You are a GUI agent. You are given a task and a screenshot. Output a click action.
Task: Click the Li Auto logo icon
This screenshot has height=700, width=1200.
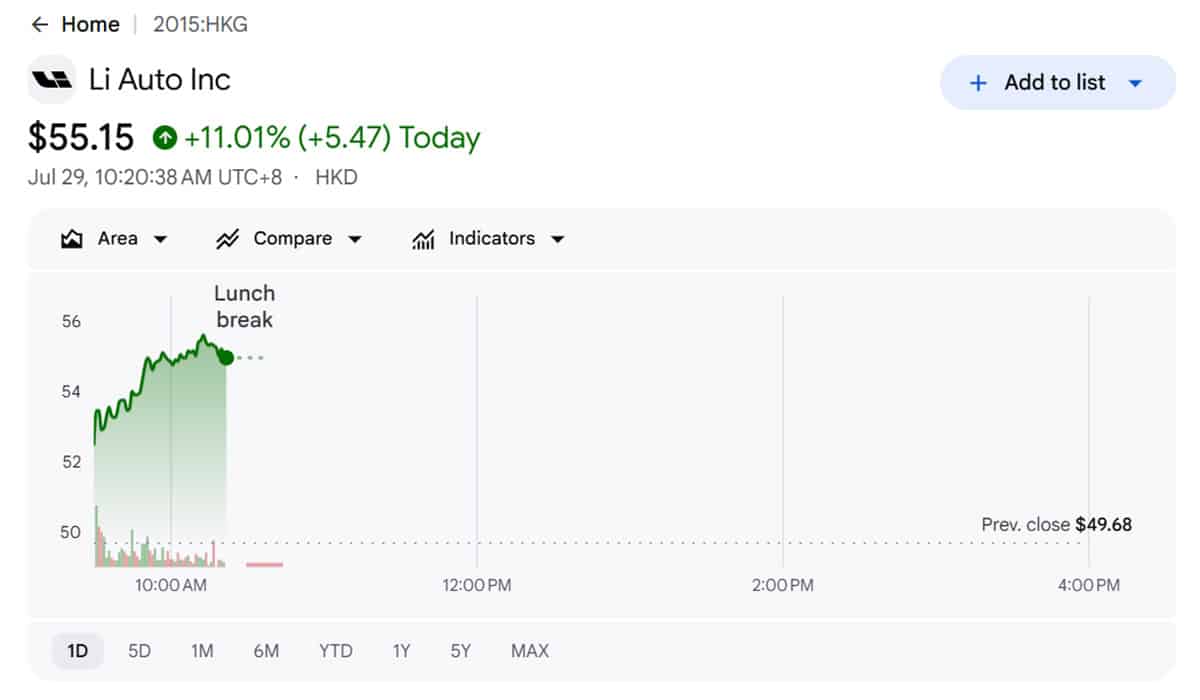51,80
